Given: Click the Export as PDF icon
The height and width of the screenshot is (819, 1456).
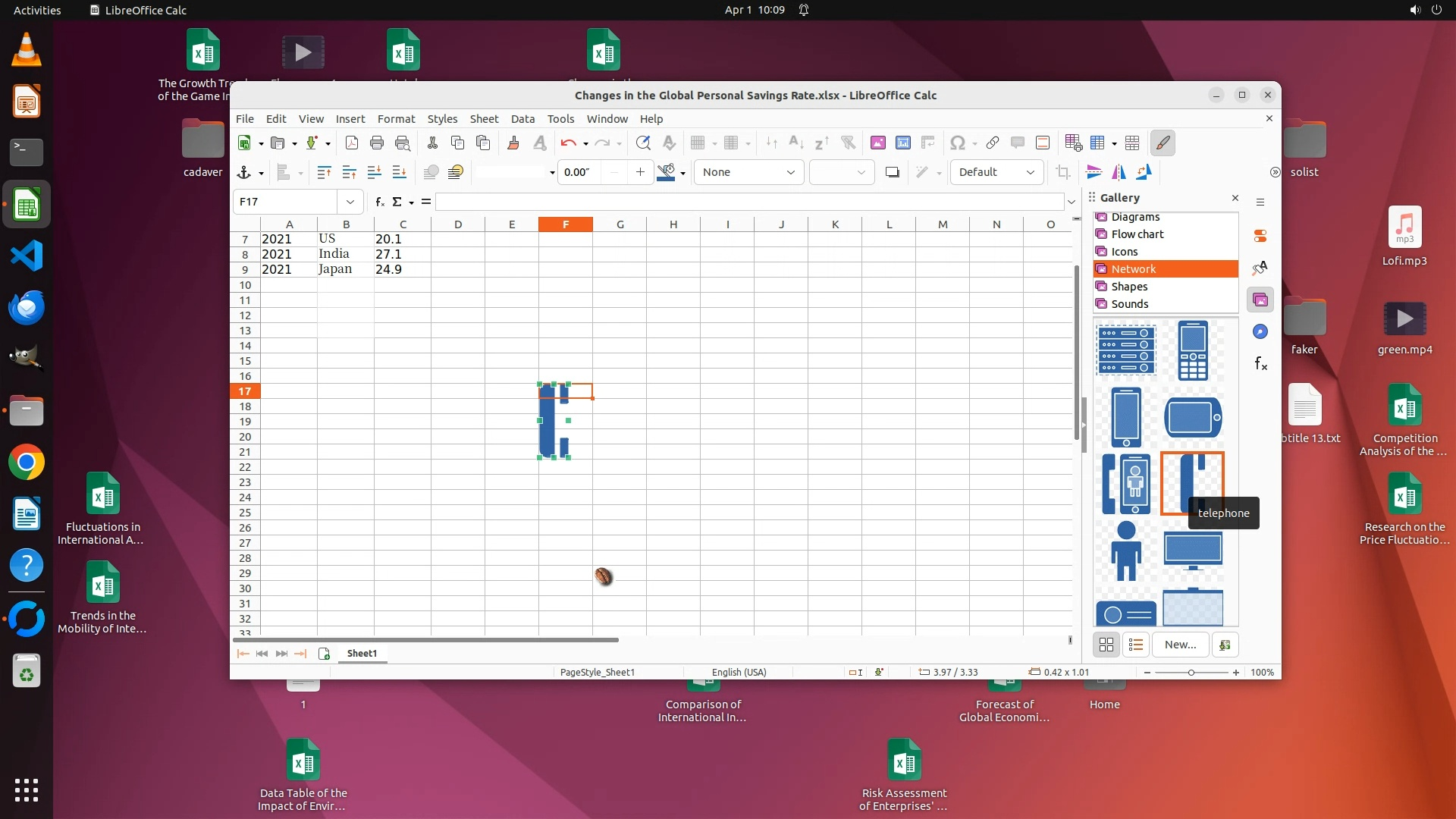Looking at the screenshot, I should tap(351, 143).
